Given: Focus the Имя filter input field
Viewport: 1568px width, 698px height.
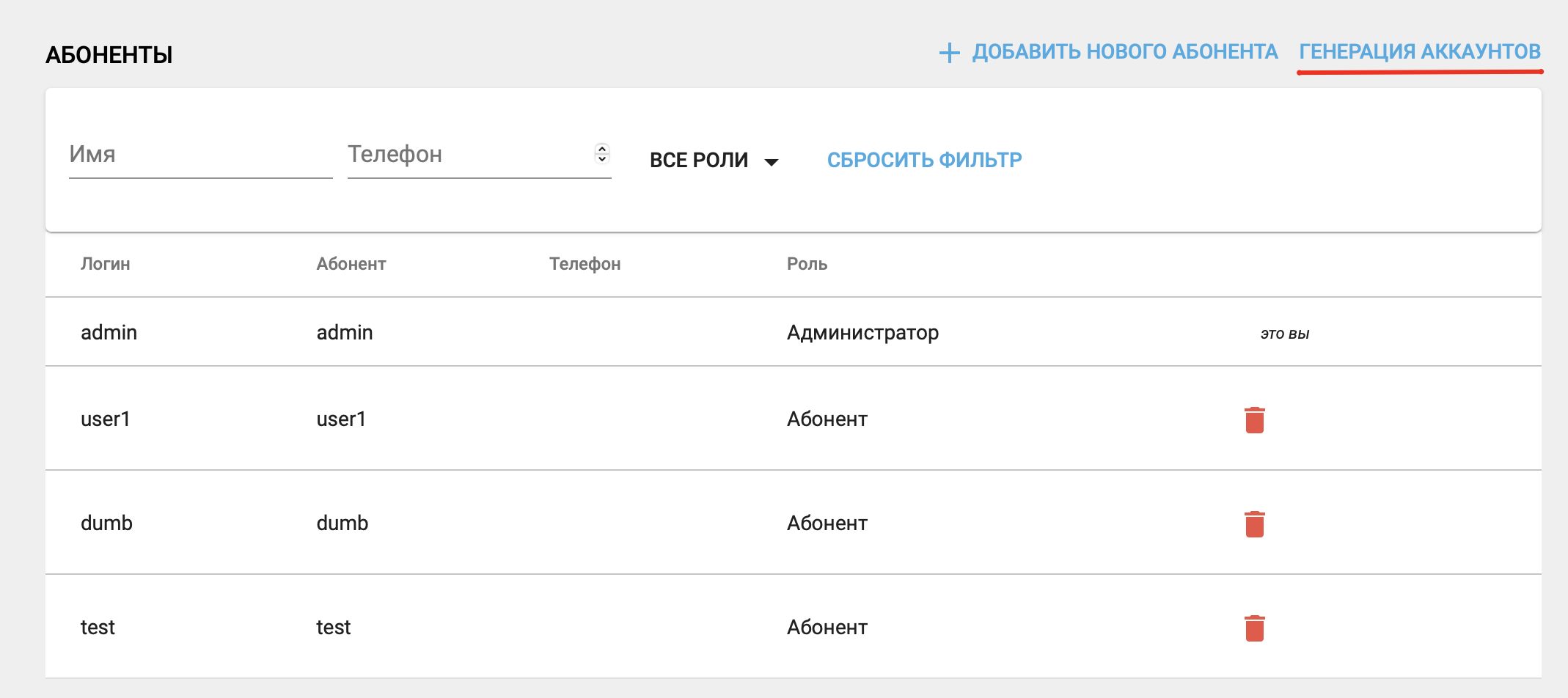Looking at the screenshot, I should click(199, 155).
